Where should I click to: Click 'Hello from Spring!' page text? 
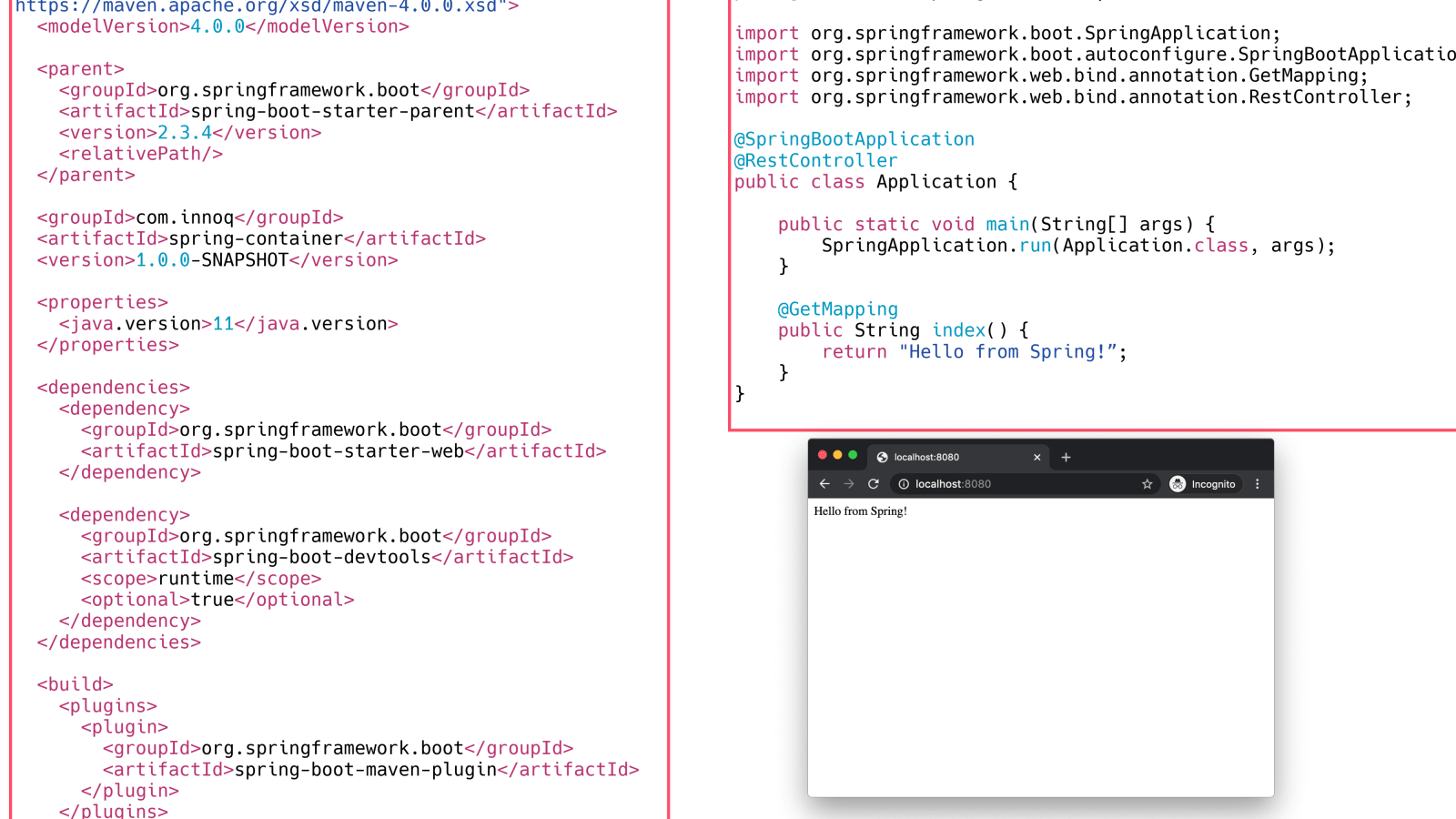(860, 511)
